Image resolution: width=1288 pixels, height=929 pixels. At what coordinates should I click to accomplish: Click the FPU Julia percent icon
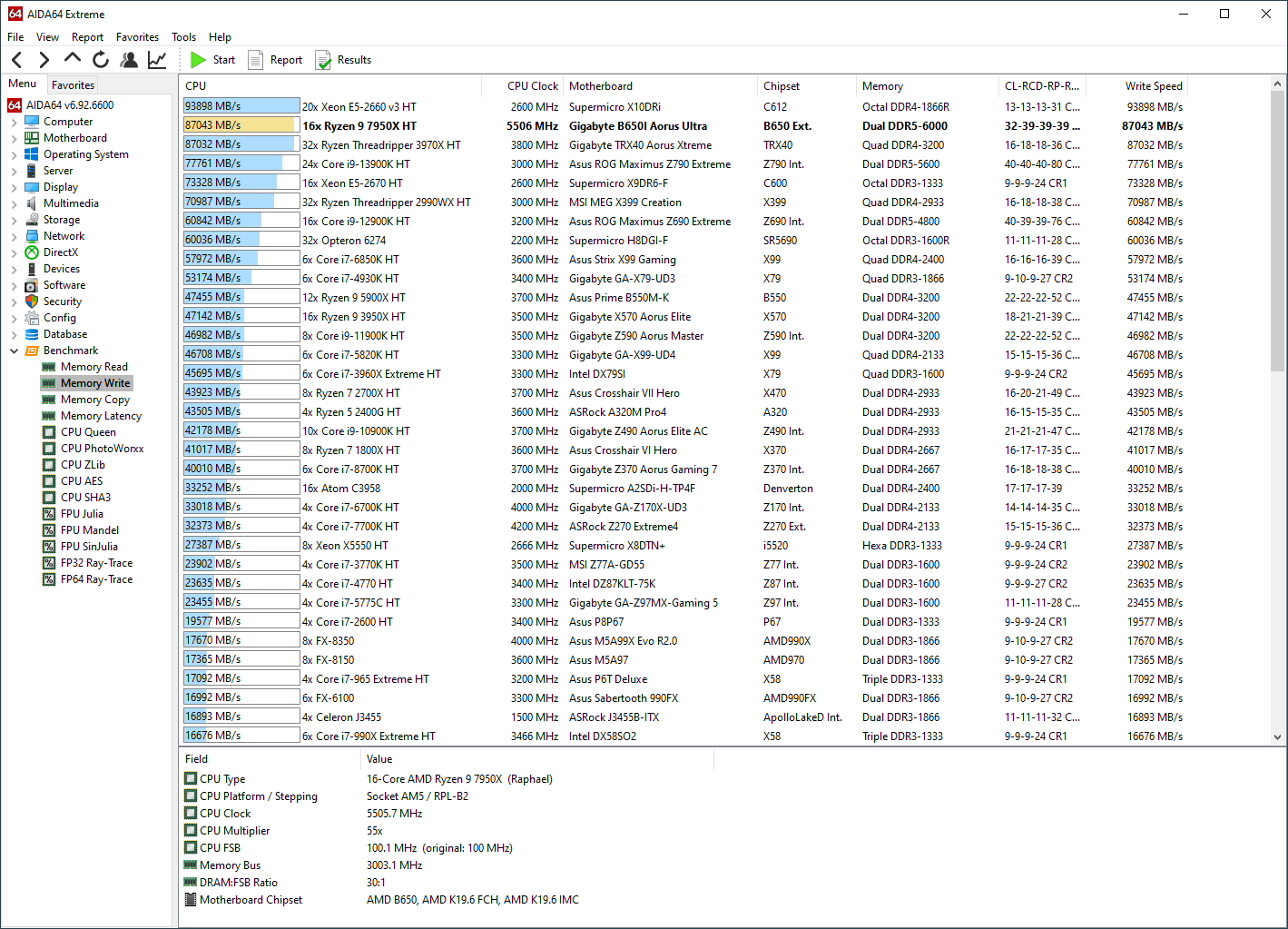(49, 514)
